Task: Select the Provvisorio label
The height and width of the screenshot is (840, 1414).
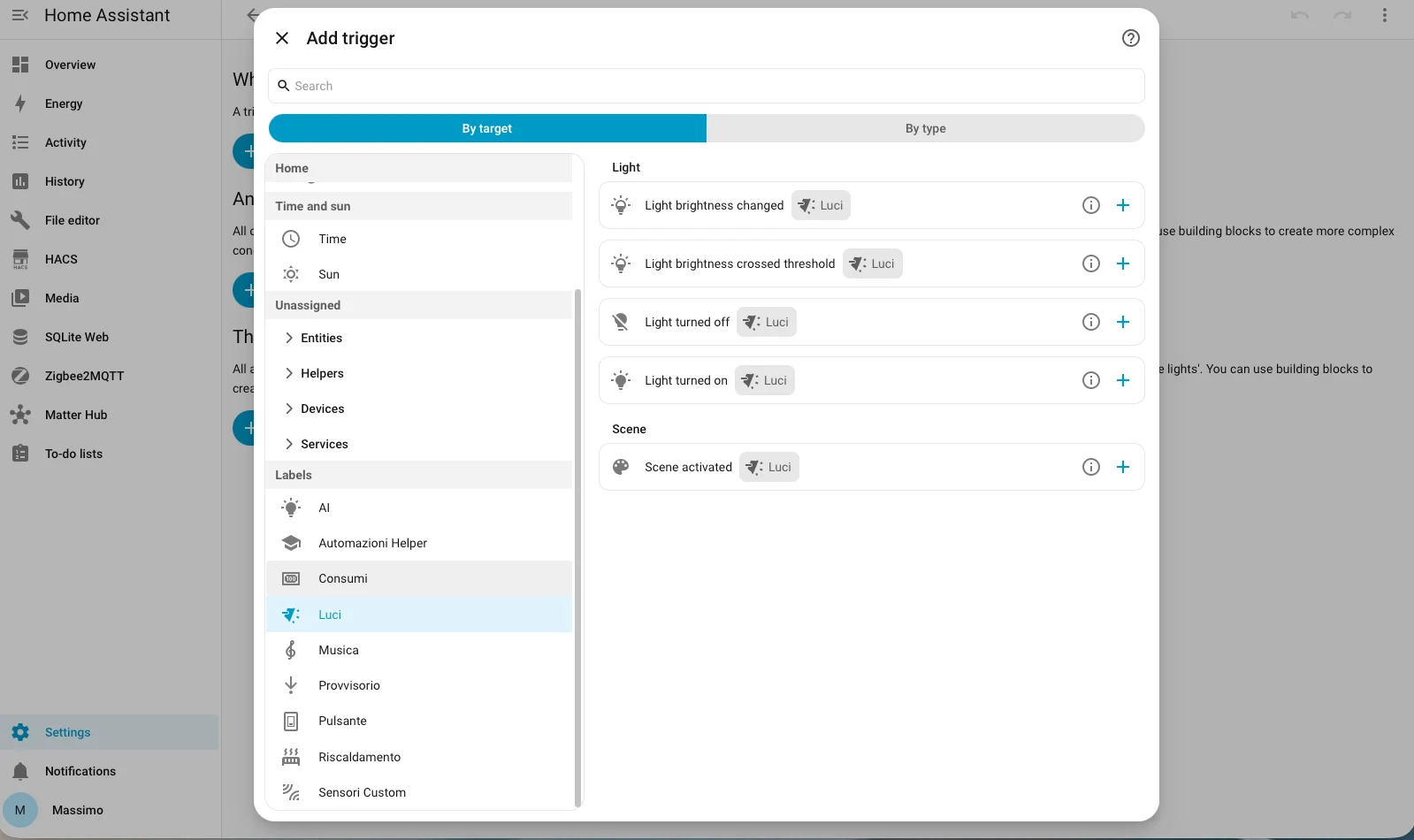Action: click(x=419, y=685)
